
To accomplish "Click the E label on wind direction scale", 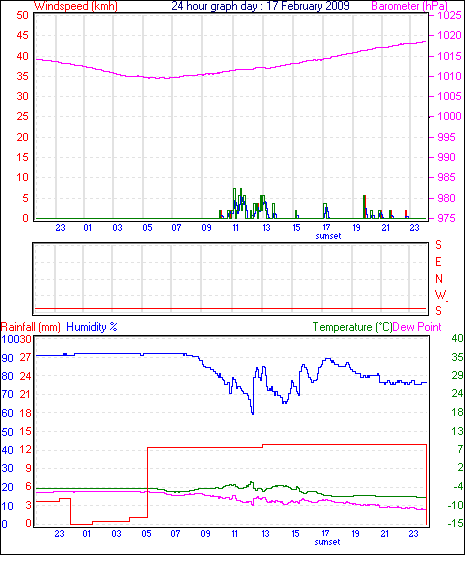I will click(x=438, y=262).
